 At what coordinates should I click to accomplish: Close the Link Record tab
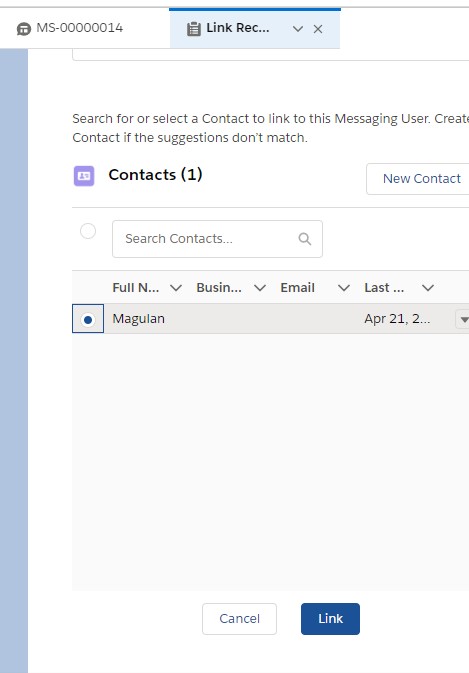[x=318, y=29]
